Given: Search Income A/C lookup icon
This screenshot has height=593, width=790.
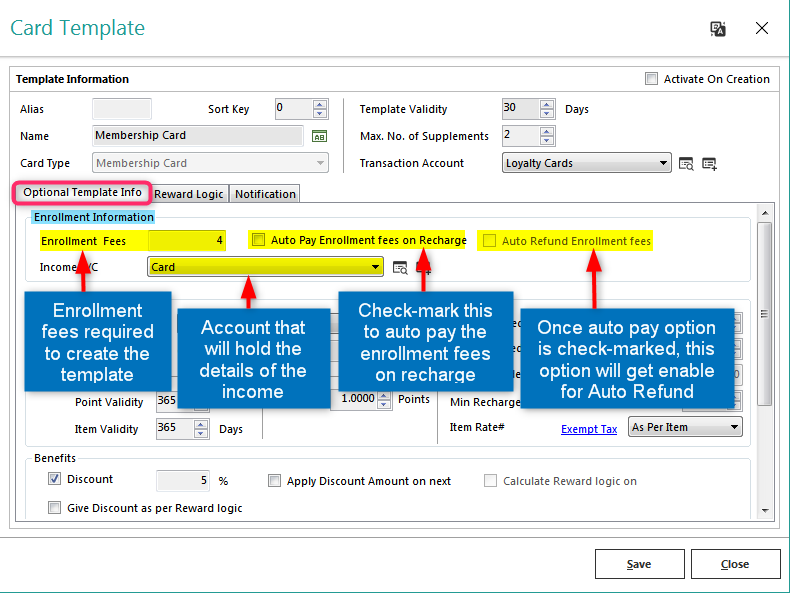Looking at the screenshot, I should 400,268.
